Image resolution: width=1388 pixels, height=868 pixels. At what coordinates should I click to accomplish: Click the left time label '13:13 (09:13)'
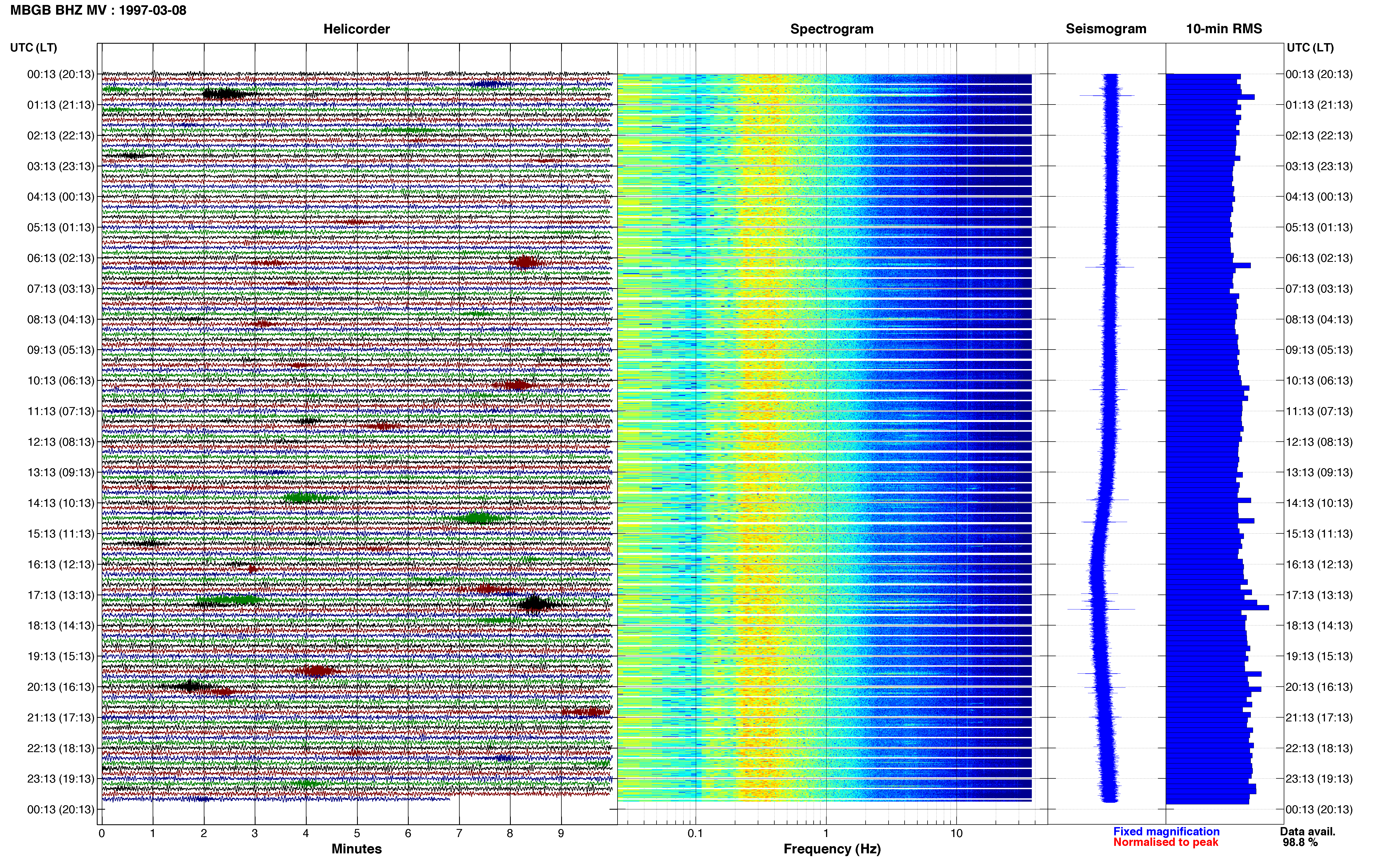(x=61, y=473)
